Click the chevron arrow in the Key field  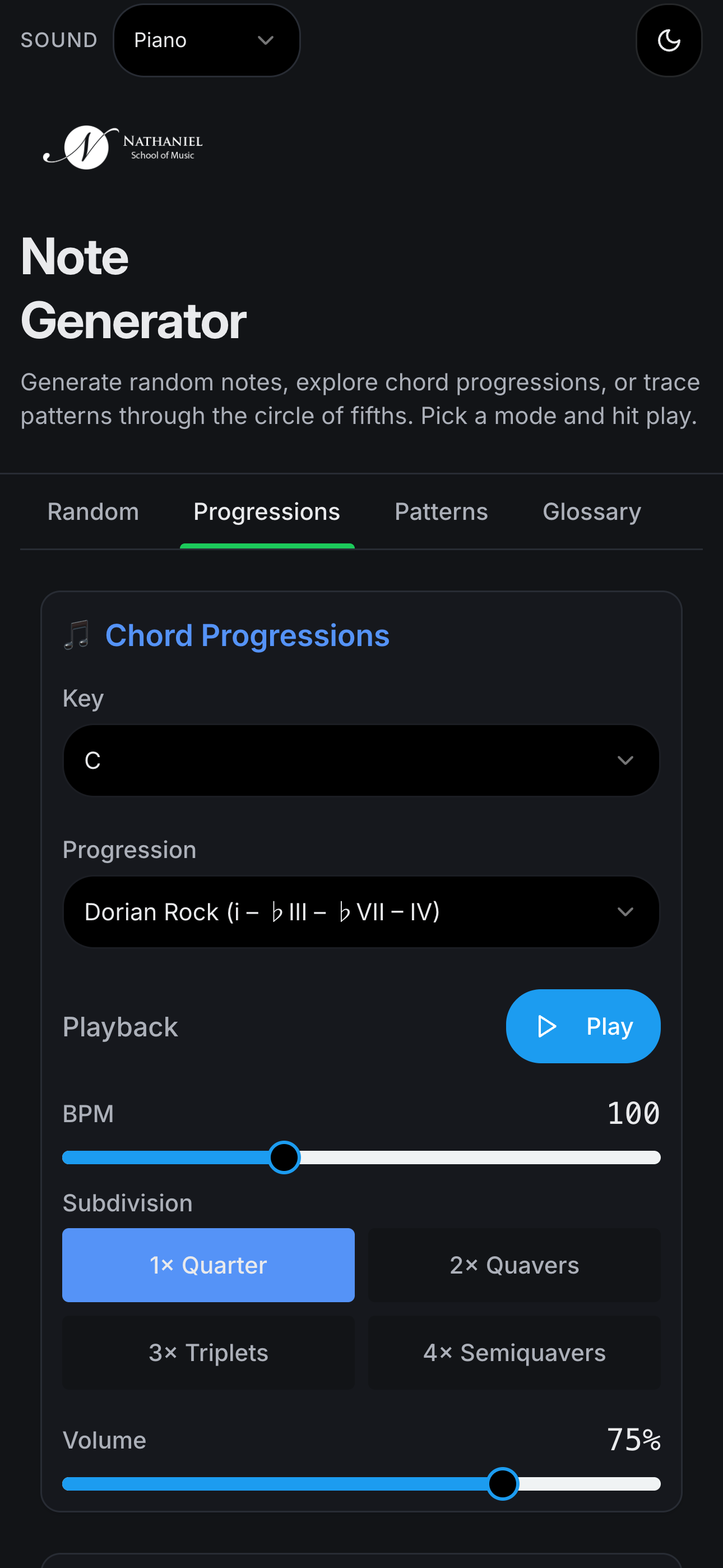(625, 760)
